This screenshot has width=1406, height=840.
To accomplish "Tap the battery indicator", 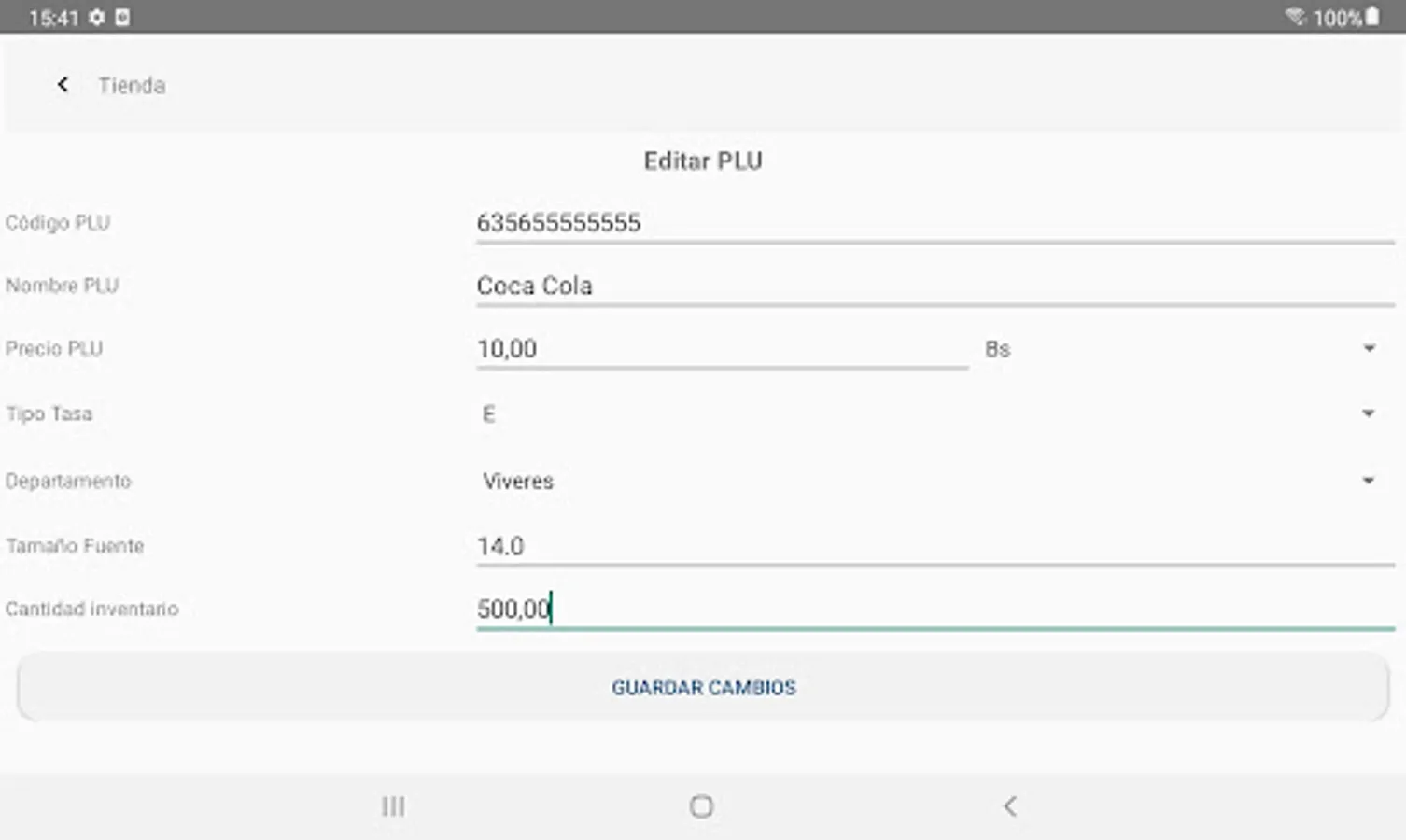I will [1373, 16].
